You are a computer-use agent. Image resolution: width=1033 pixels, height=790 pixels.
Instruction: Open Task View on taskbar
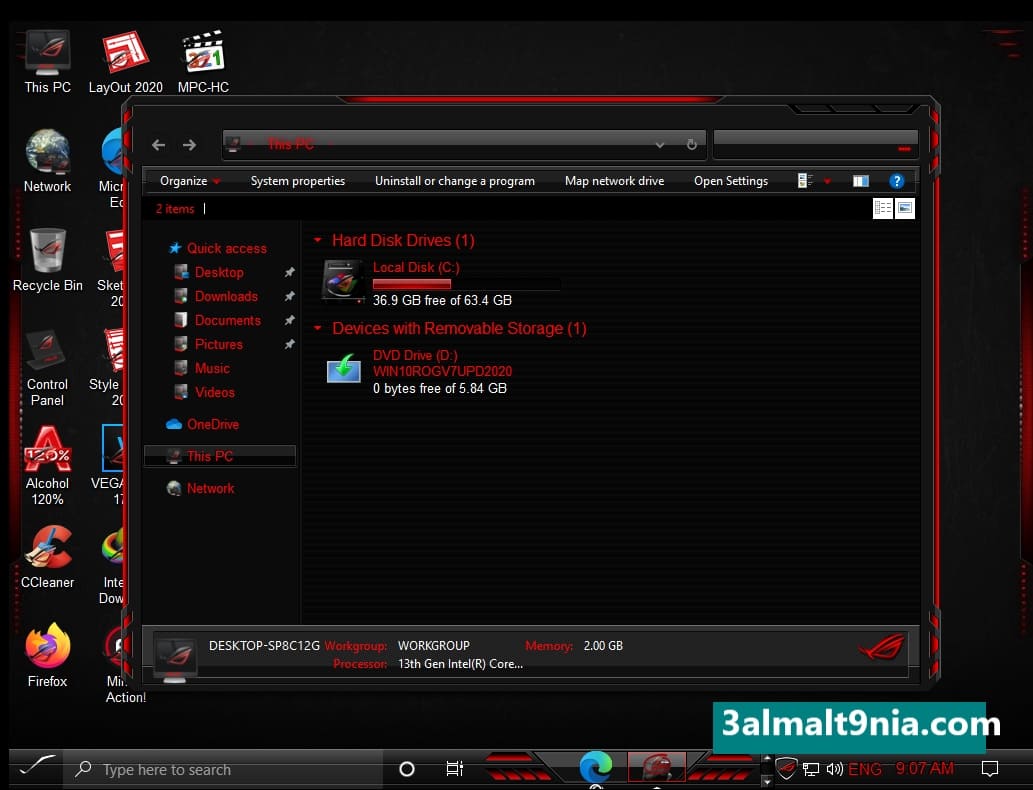pos(455,768)
